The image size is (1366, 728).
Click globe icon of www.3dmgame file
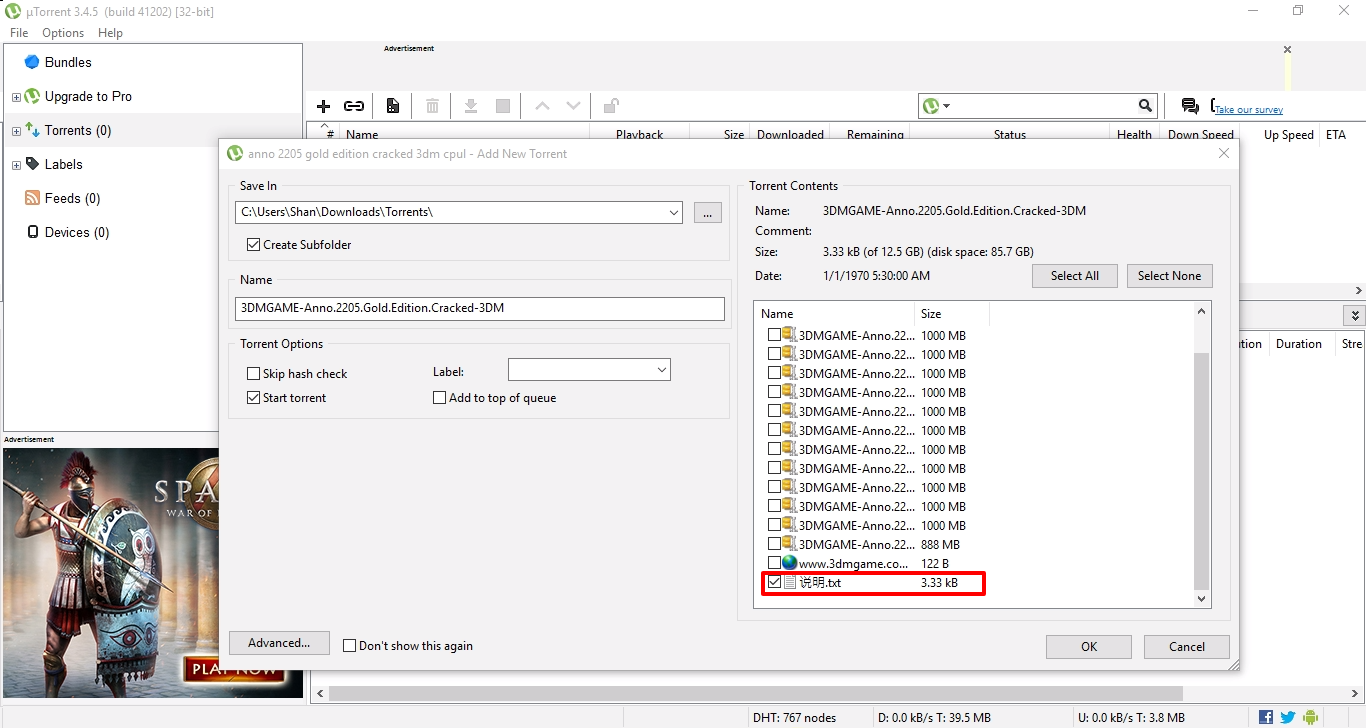[790, 563]
